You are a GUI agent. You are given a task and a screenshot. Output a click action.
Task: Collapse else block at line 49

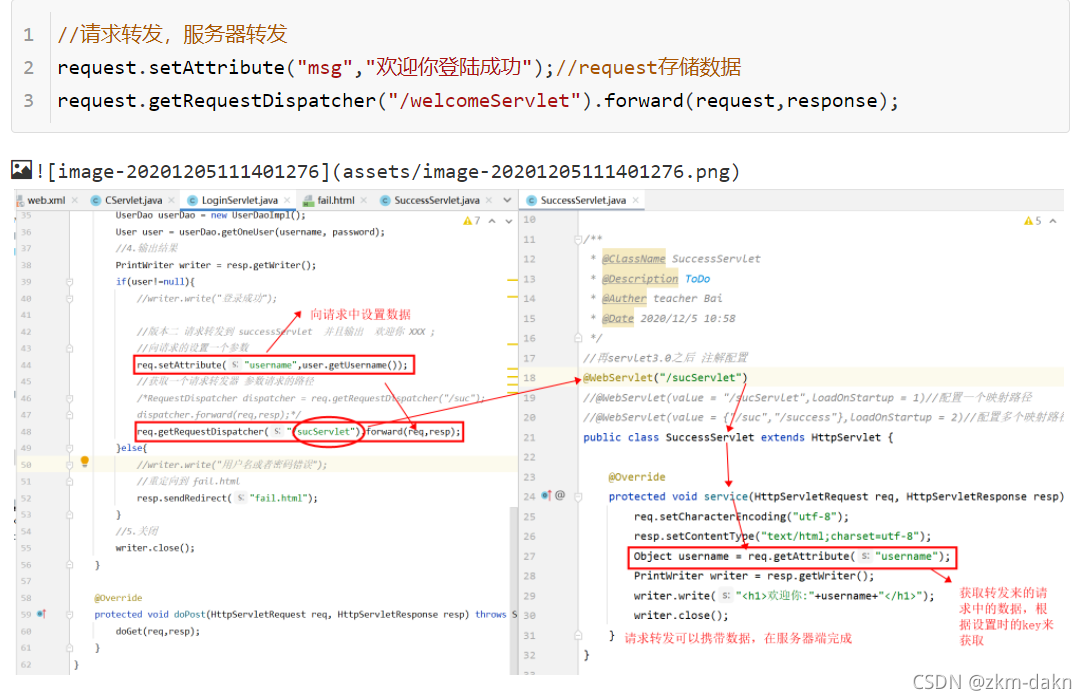(69, 448)
